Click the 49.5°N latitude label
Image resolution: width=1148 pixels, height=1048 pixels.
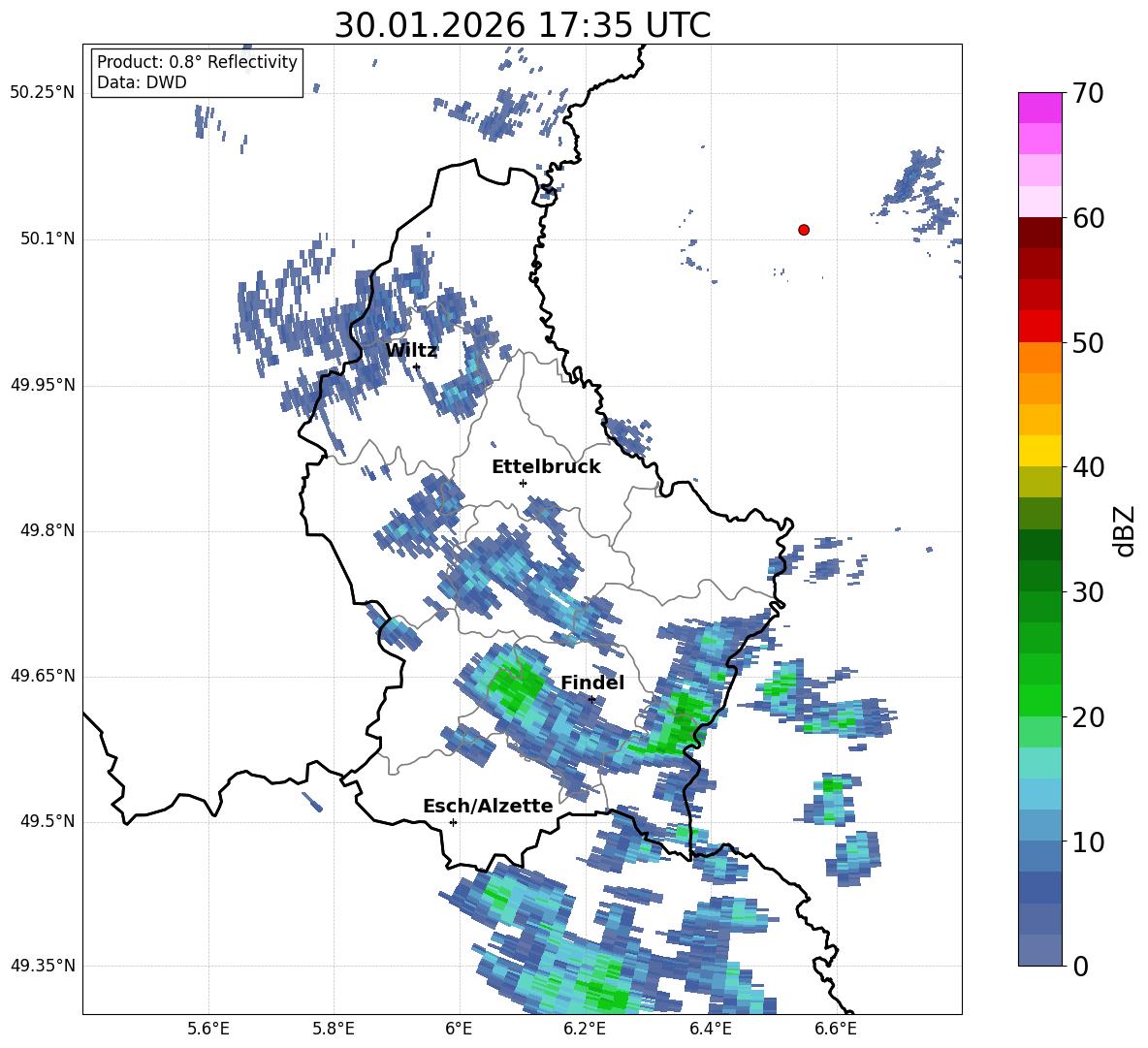[48, 821]
